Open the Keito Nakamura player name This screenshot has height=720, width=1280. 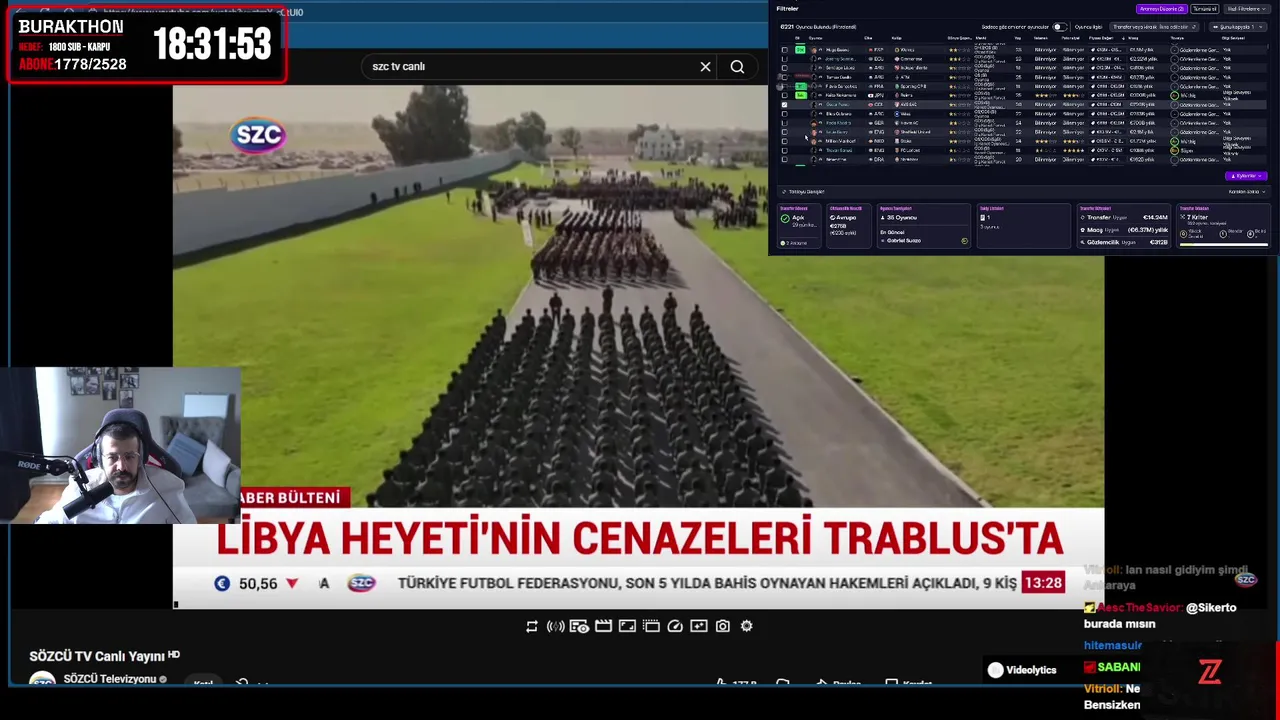[841, 95]
